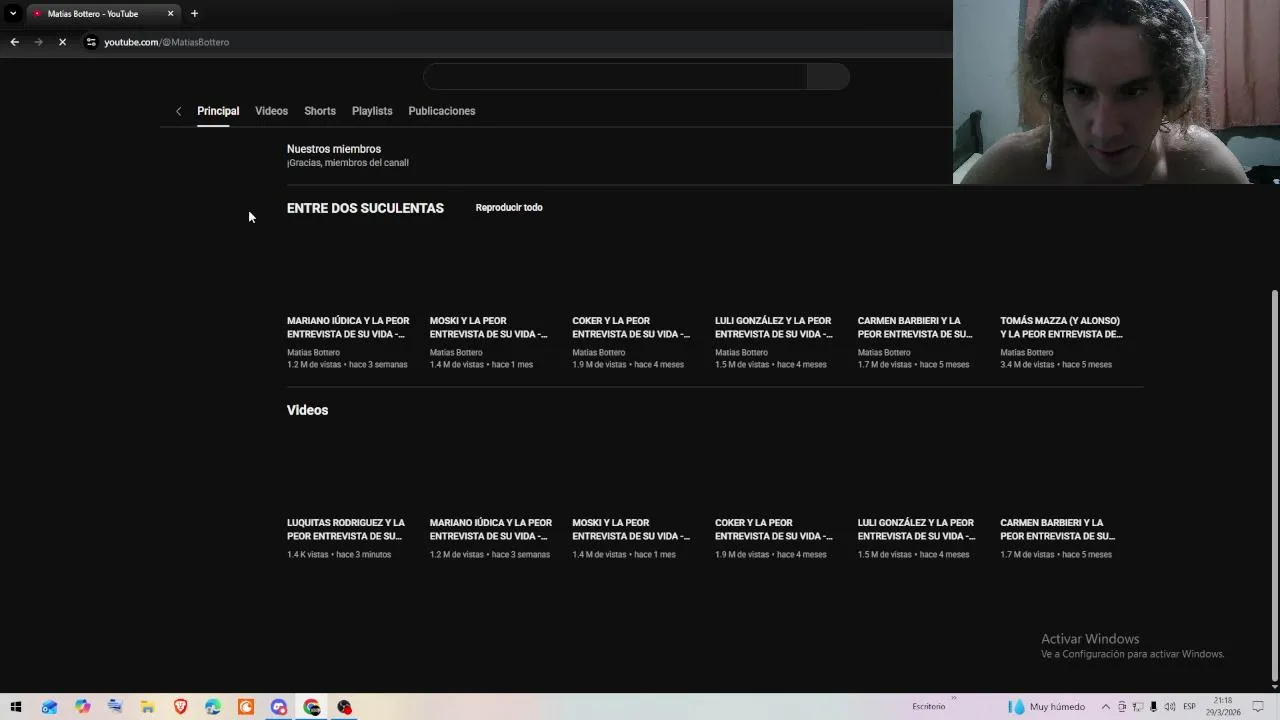Click the YouTube search button

(x=828, y=77)
